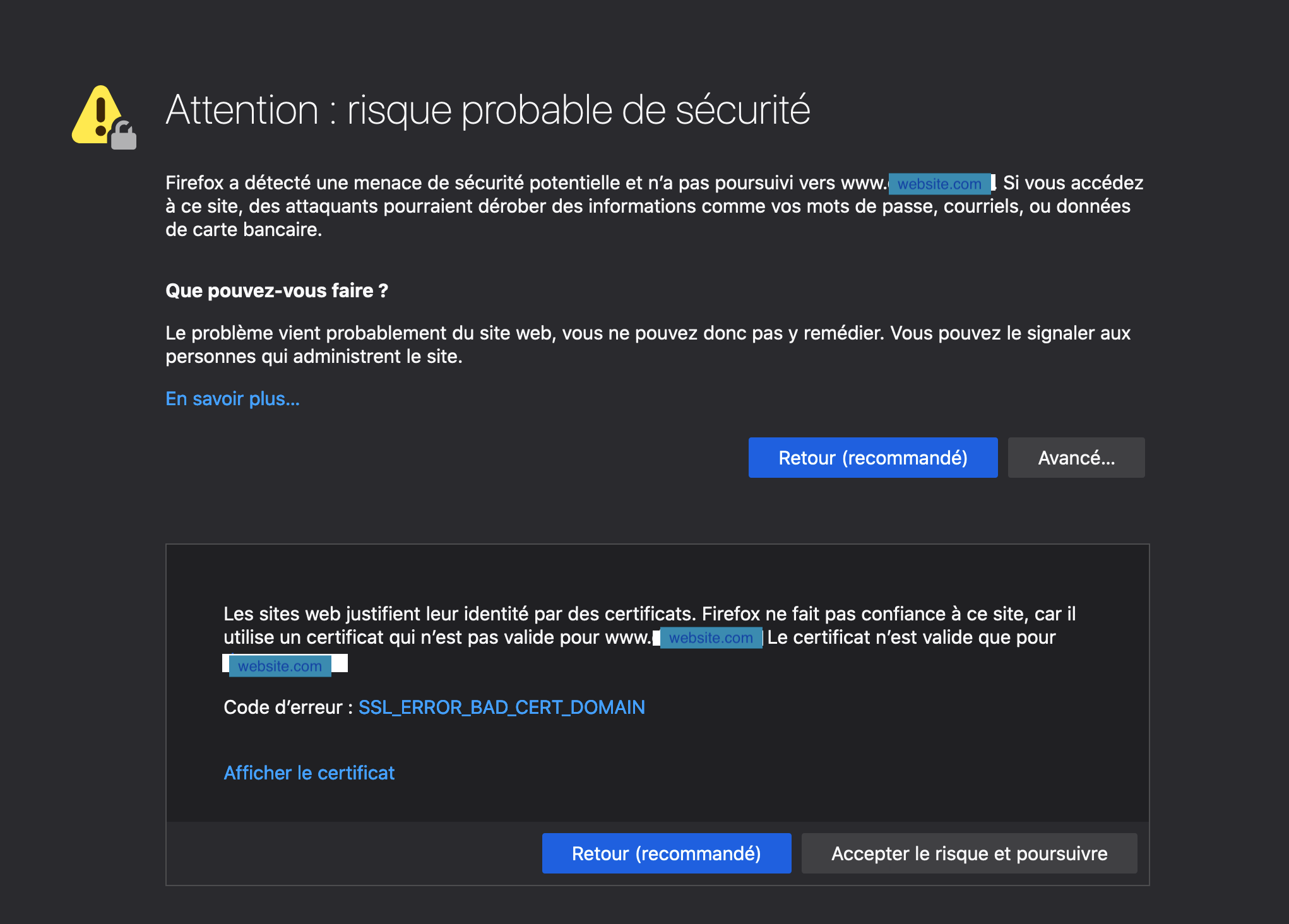
Task: Open the "En savoir plus…" link
Action: point(232,399)
